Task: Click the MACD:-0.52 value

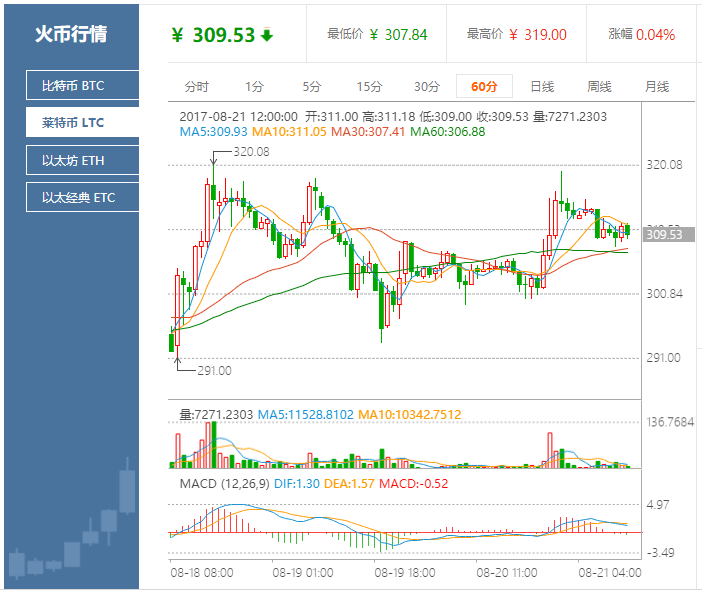Action: (x=413, y=483)
